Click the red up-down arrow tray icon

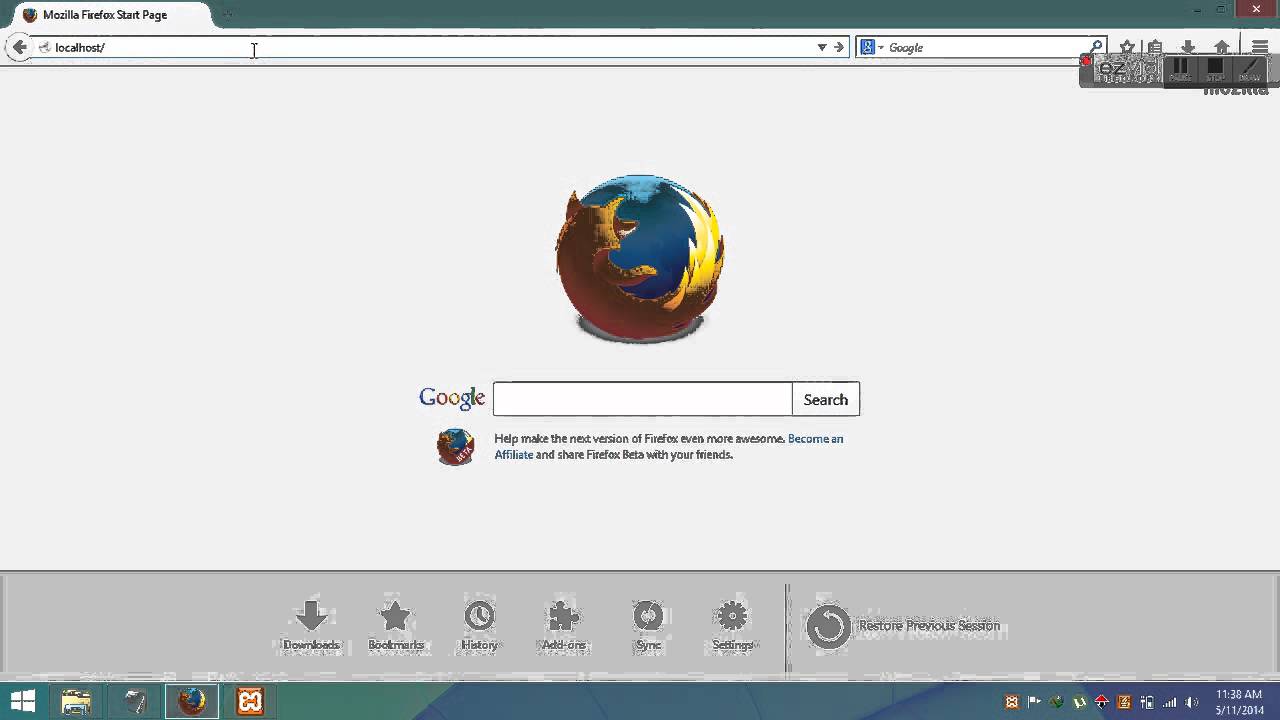pyautogui.click(x=1101, y=702)
